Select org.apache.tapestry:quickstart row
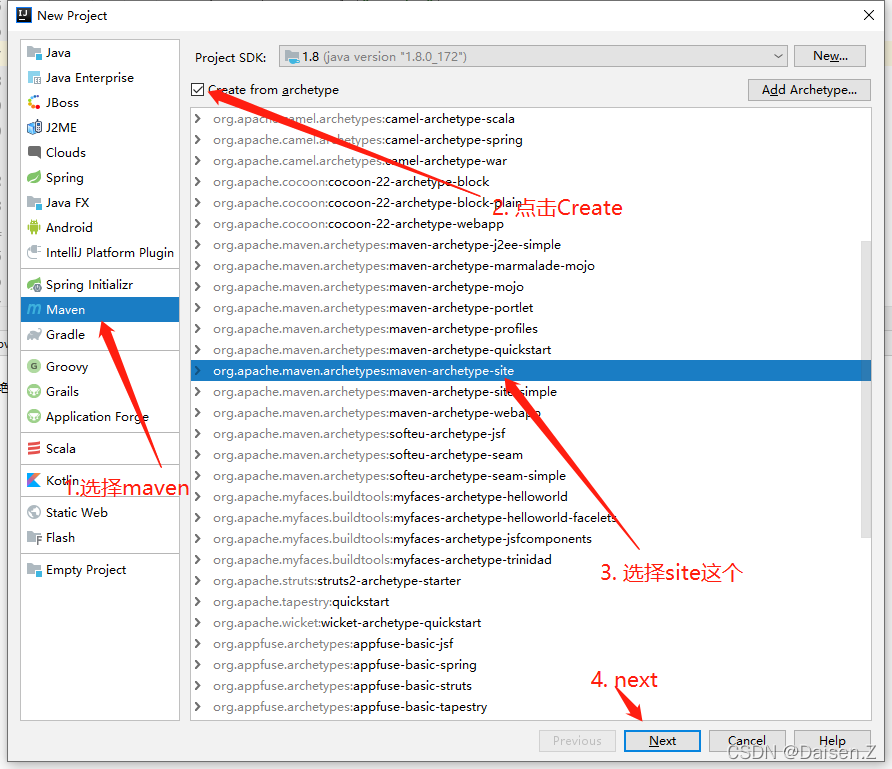Screen dimensions: 892x769 [x=530, y=601]
